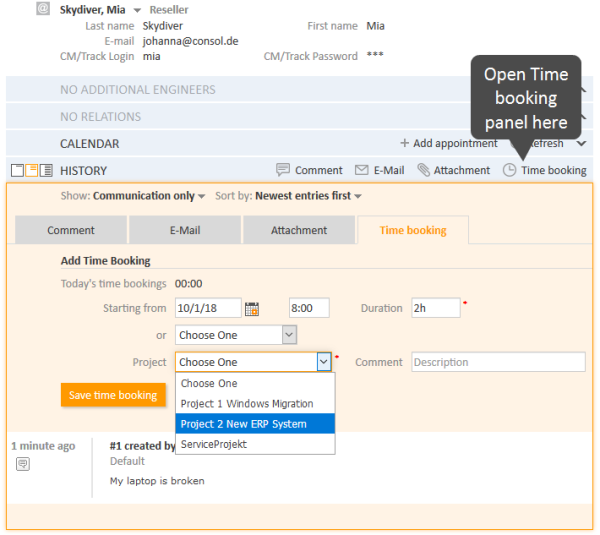Click the CM/Track Password masked value

pyautogui.click(x=375, y=55)
